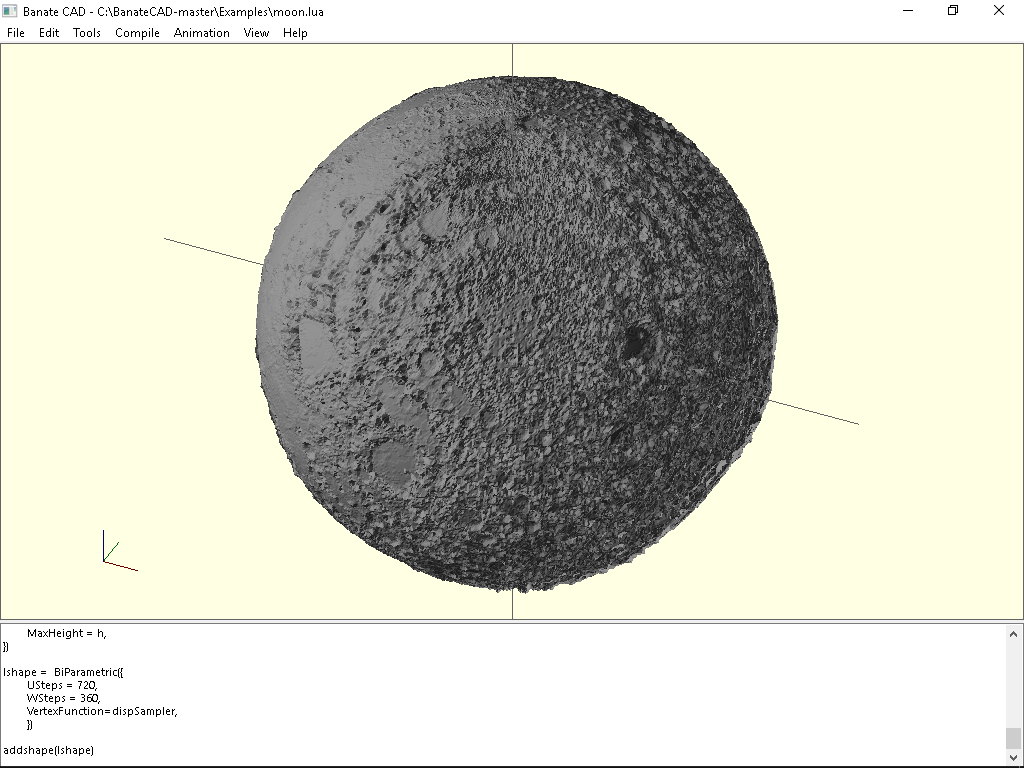Open the Compile menu
This screenshot has height=768, width=1024.
[x=136, y=32]
